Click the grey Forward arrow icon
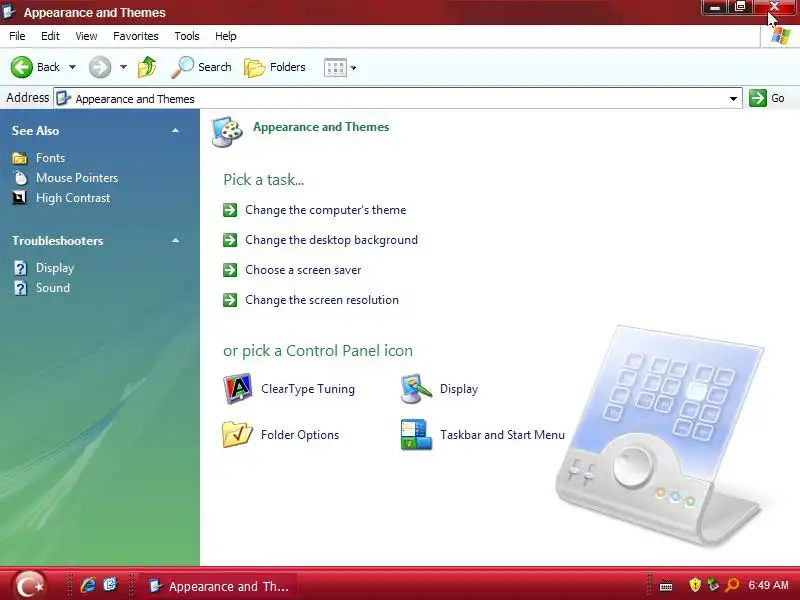800x600 pixels. (99, 67)
